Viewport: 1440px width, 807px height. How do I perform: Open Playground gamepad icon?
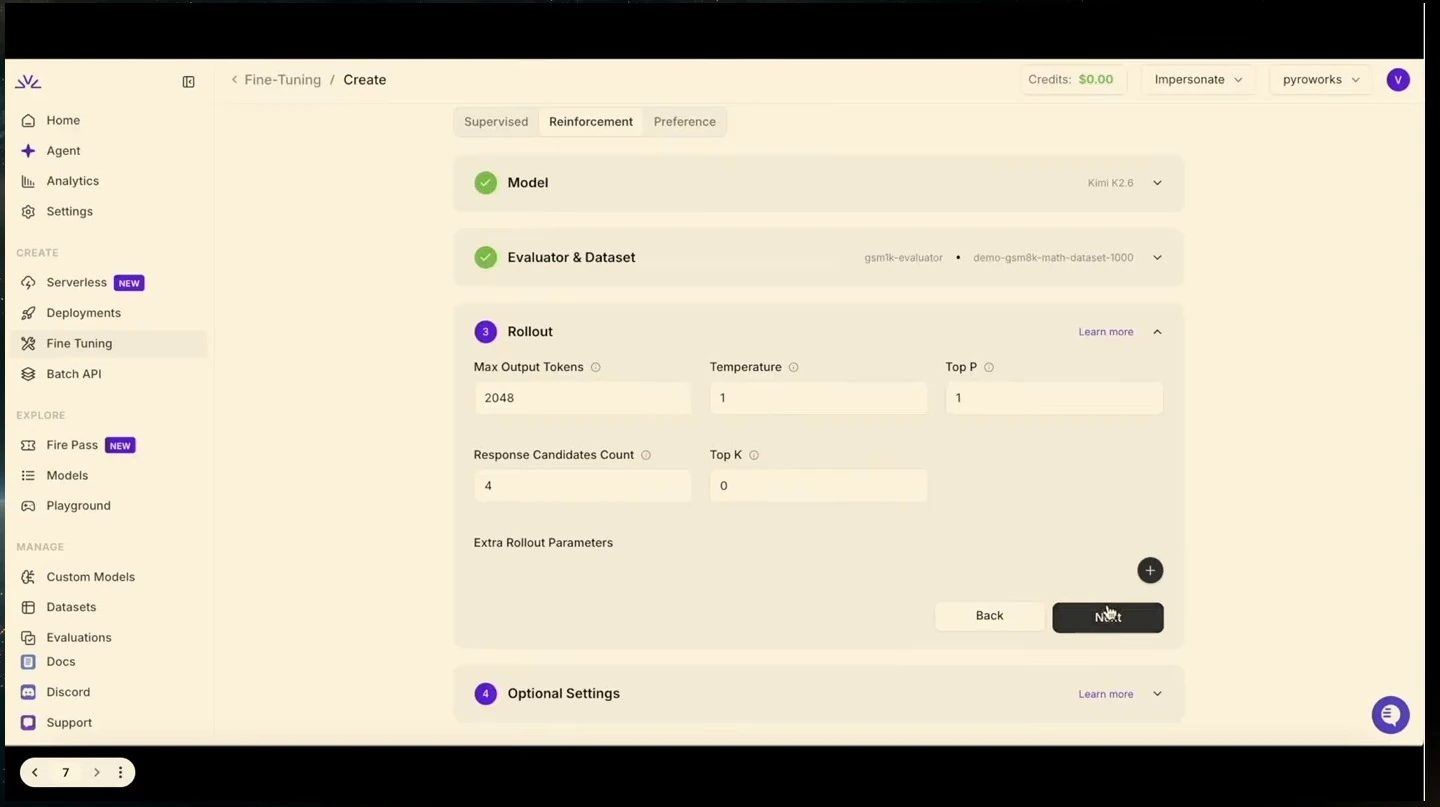[x=28, y=506]
